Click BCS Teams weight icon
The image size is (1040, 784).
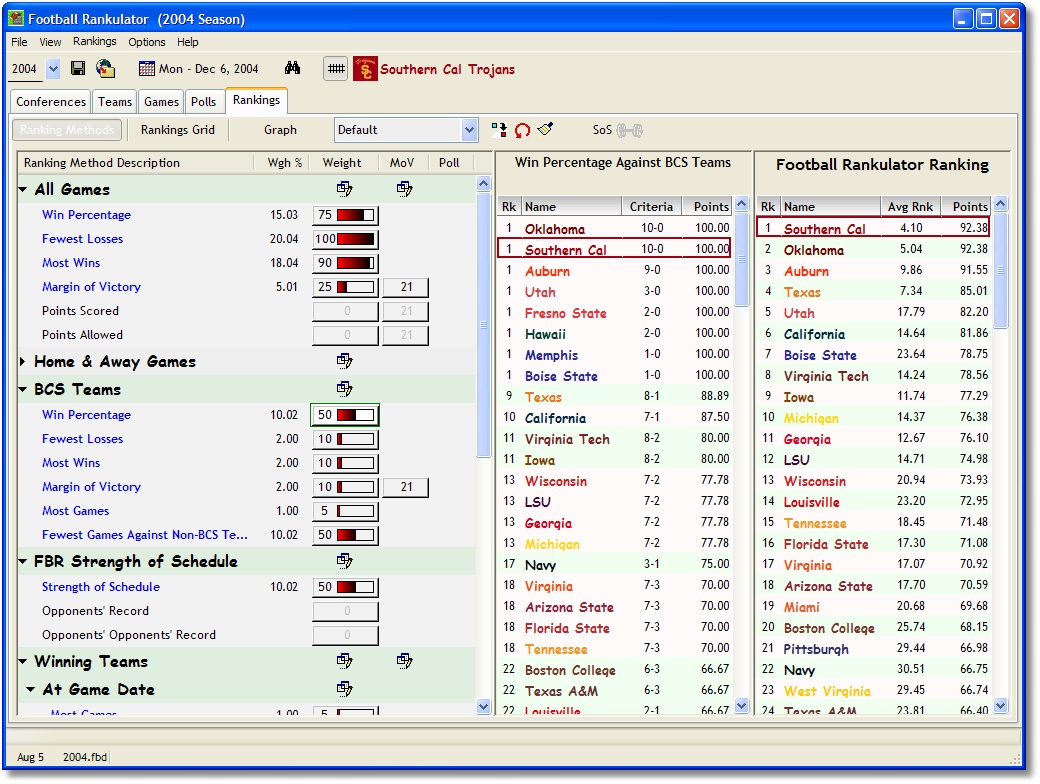(344, 389)
